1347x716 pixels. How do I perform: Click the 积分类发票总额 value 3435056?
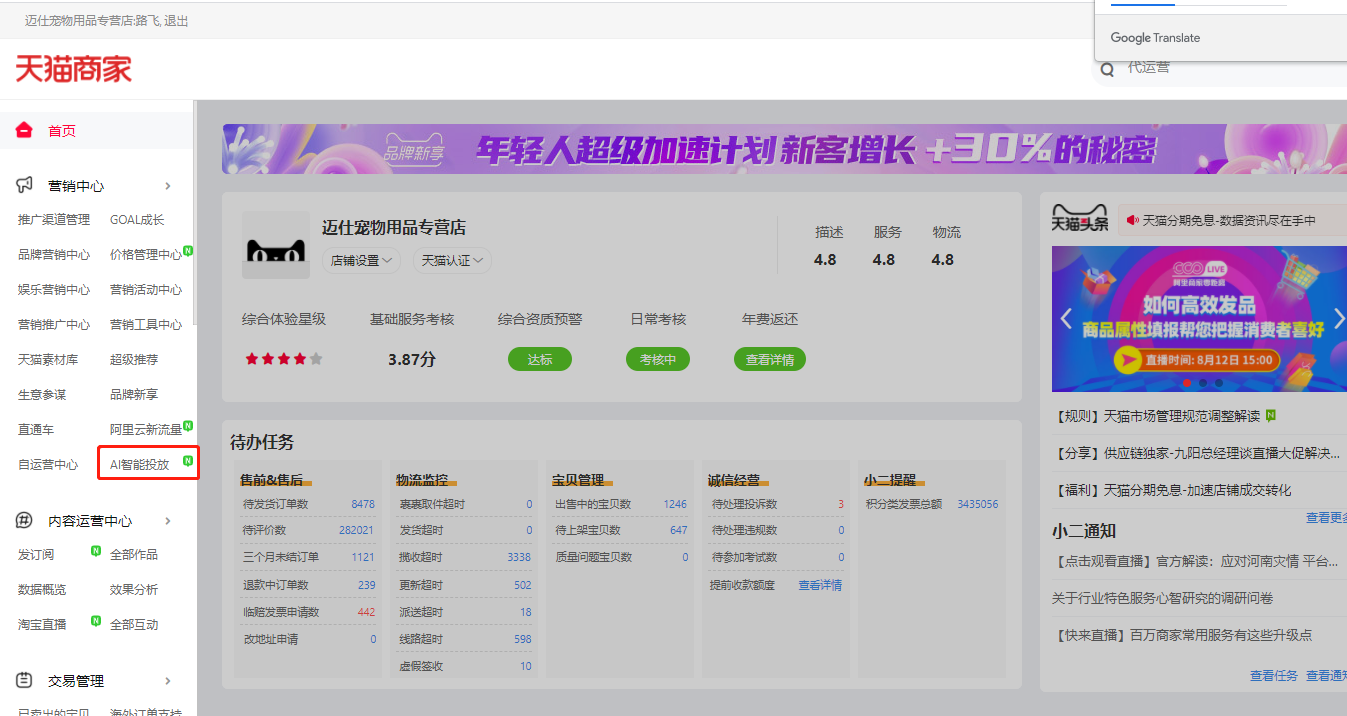977,504
